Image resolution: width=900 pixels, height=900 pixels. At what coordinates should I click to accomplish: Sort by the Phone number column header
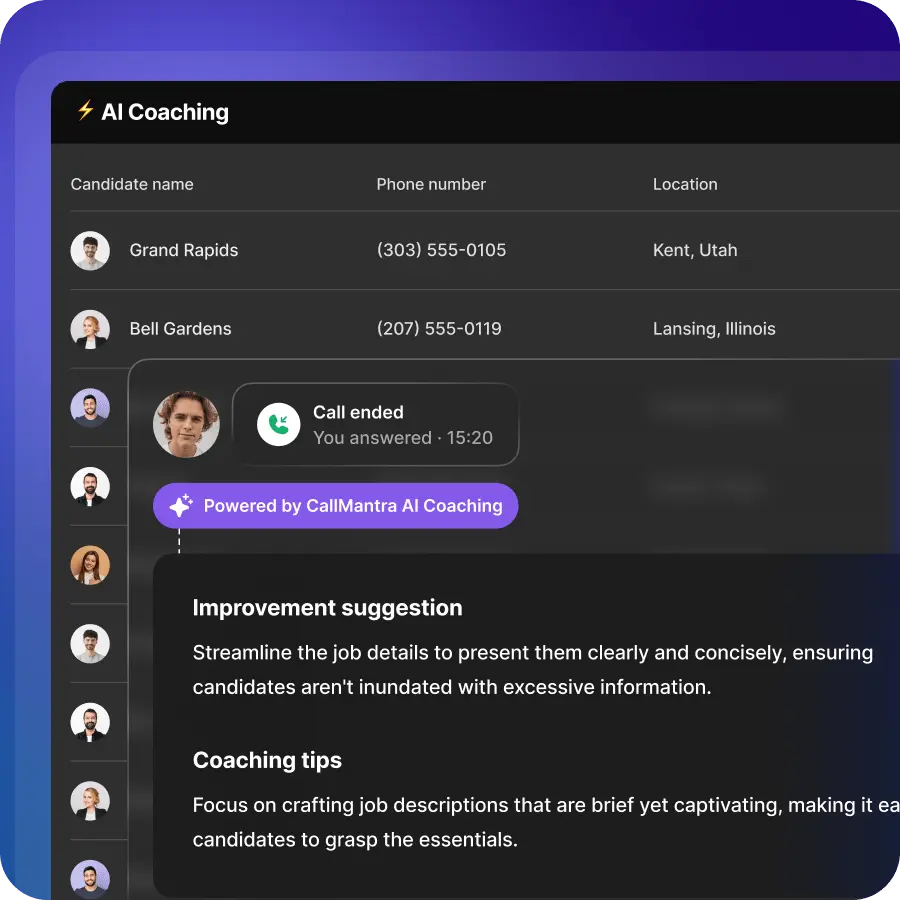pyautogui.click(x=431, y=184)
